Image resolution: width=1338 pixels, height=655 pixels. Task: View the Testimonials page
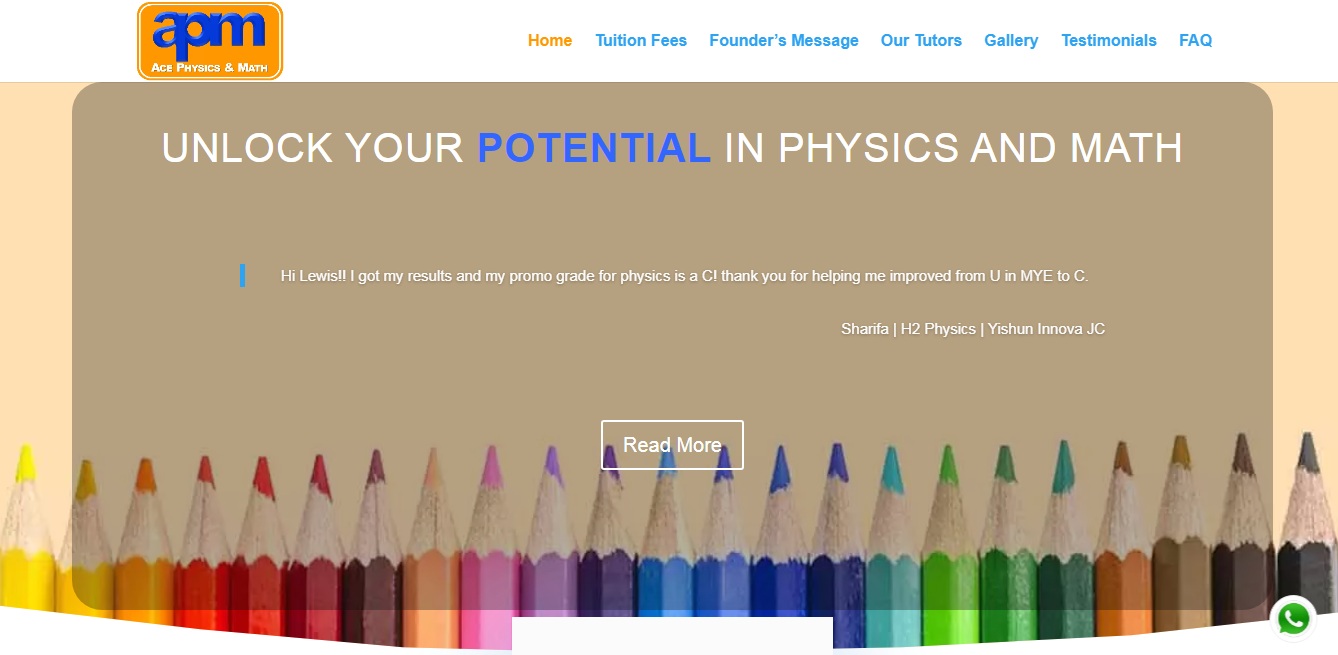1109,41
